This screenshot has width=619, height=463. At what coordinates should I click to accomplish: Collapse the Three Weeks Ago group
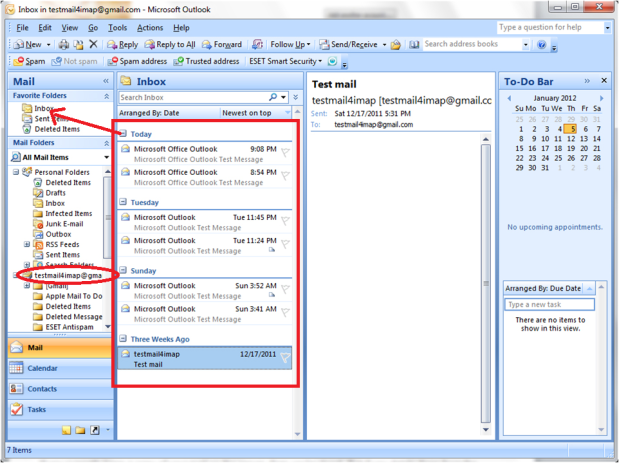(x=123, y=338)
